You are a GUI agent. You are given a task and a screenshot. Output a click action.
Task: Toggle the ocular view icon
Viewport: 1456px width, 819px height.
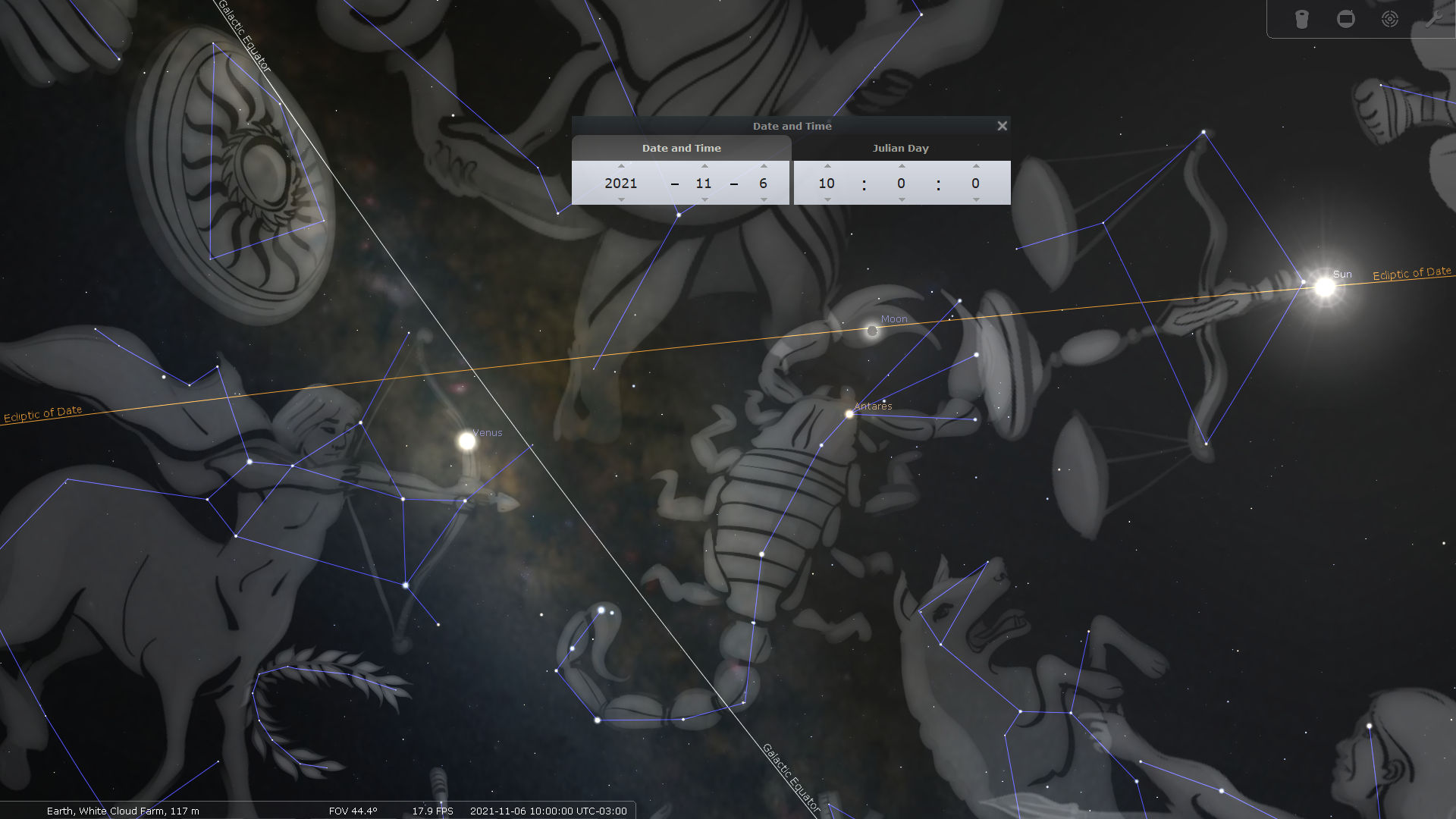pos(1302,19)
